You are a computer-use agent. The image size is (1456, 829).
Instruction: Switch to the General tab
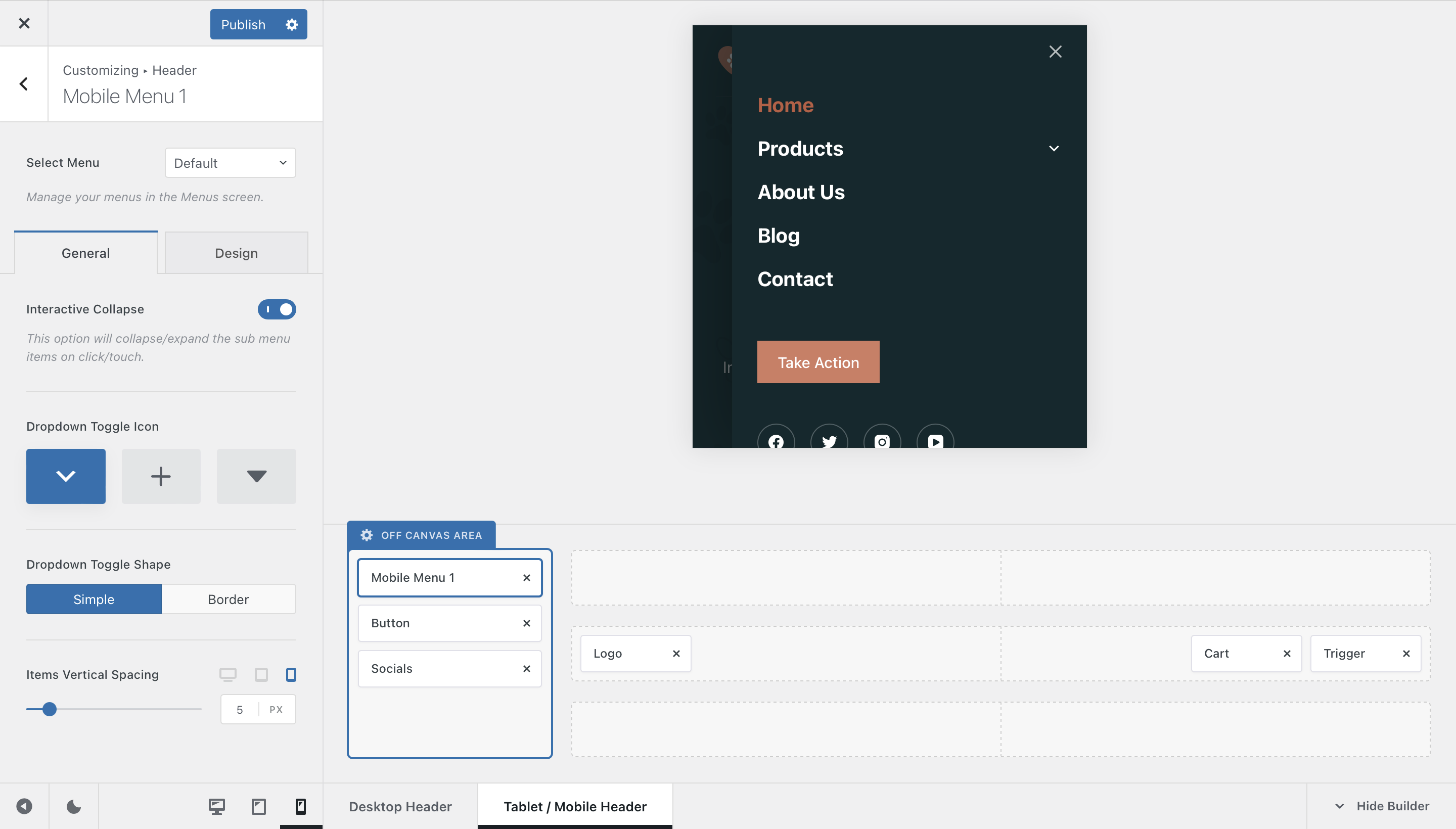click(x=85, y=253)
